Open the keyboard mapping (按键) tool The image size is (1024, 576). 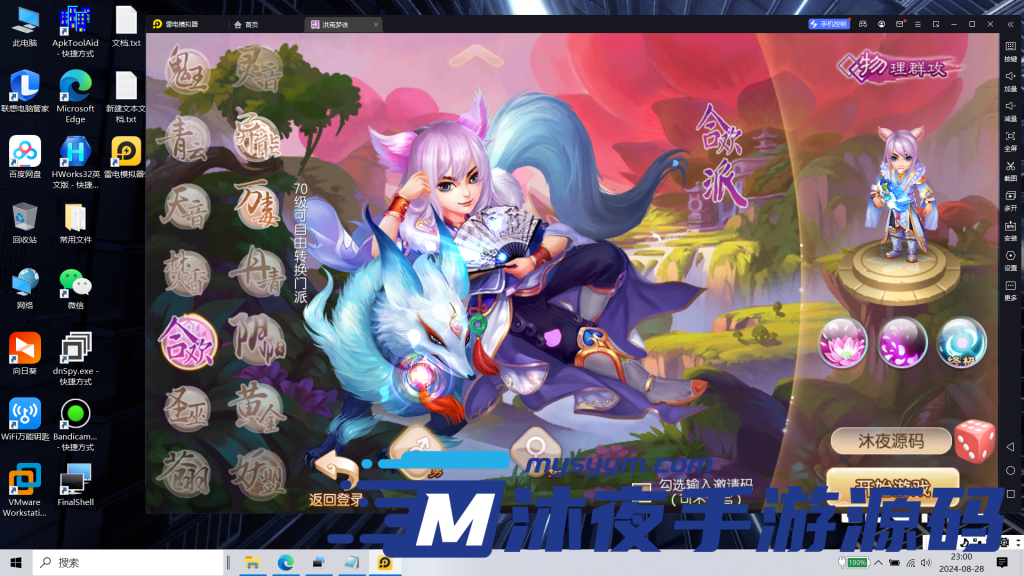click(1010, 50)
